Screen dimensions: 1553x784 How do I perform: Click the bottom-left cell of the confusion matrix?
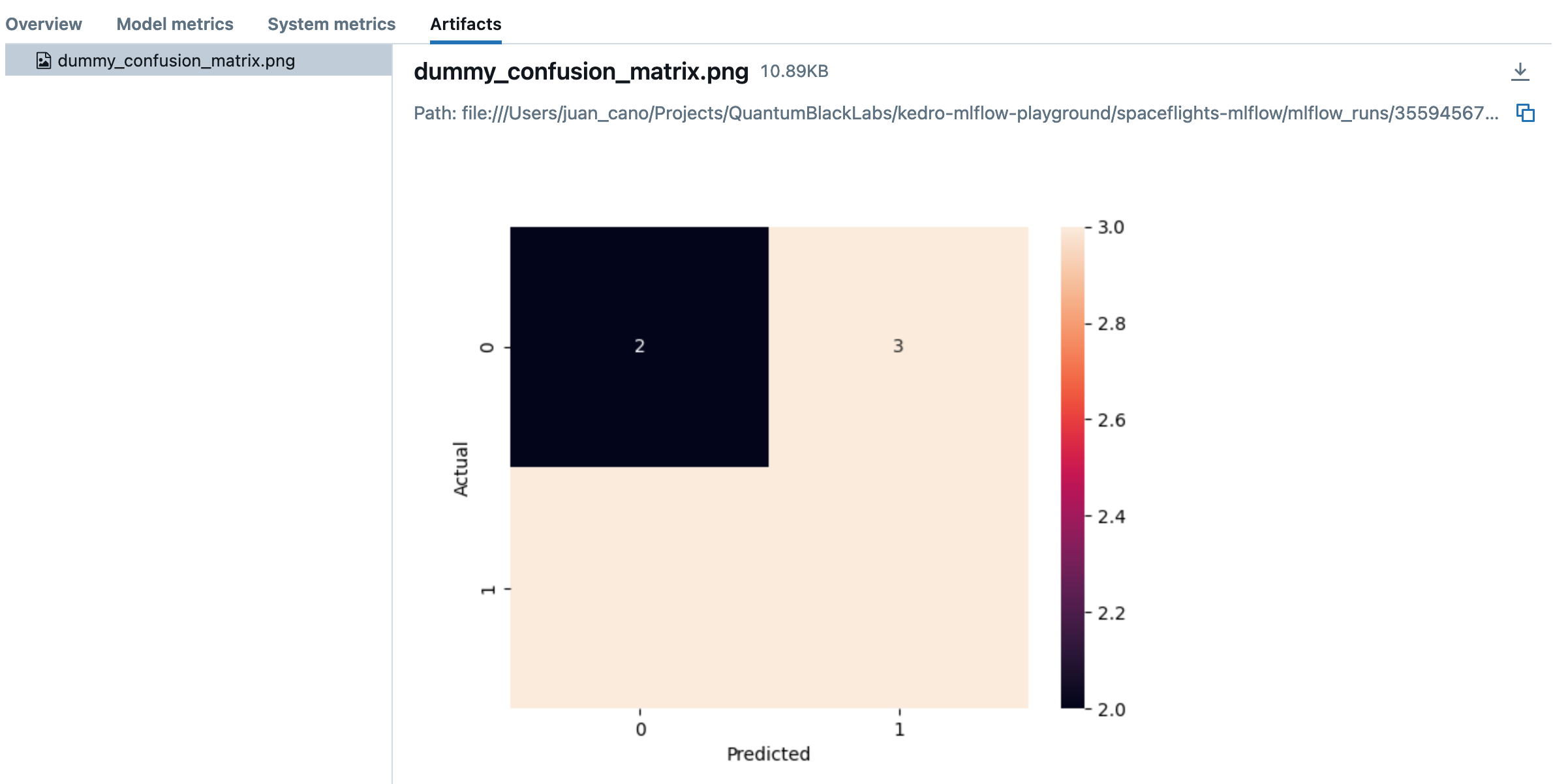tap(639, 588)
